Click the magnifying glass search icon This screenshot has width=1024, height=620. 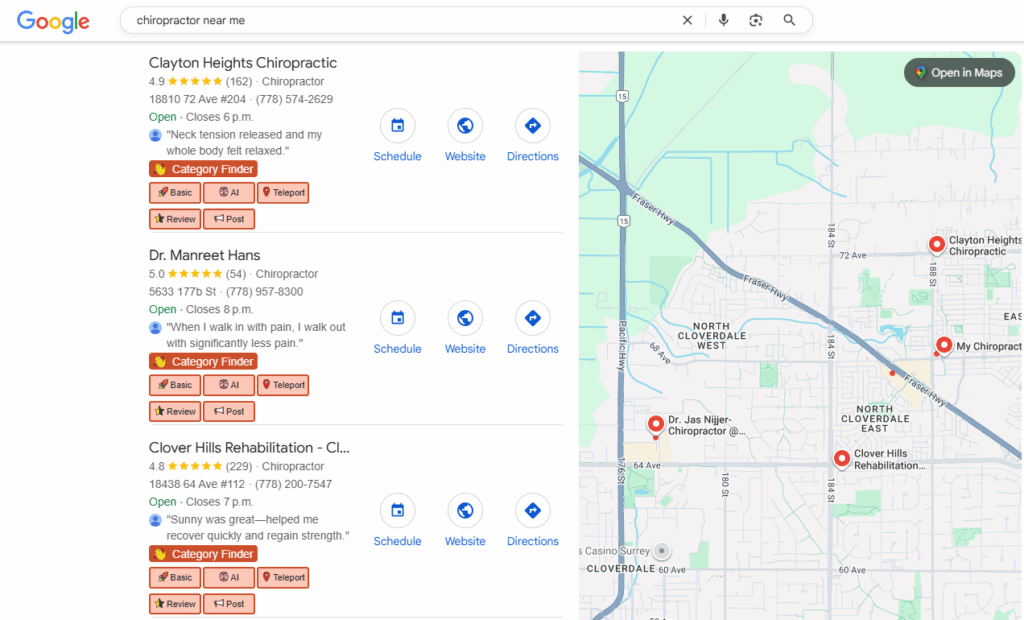(x=789, y=20)
